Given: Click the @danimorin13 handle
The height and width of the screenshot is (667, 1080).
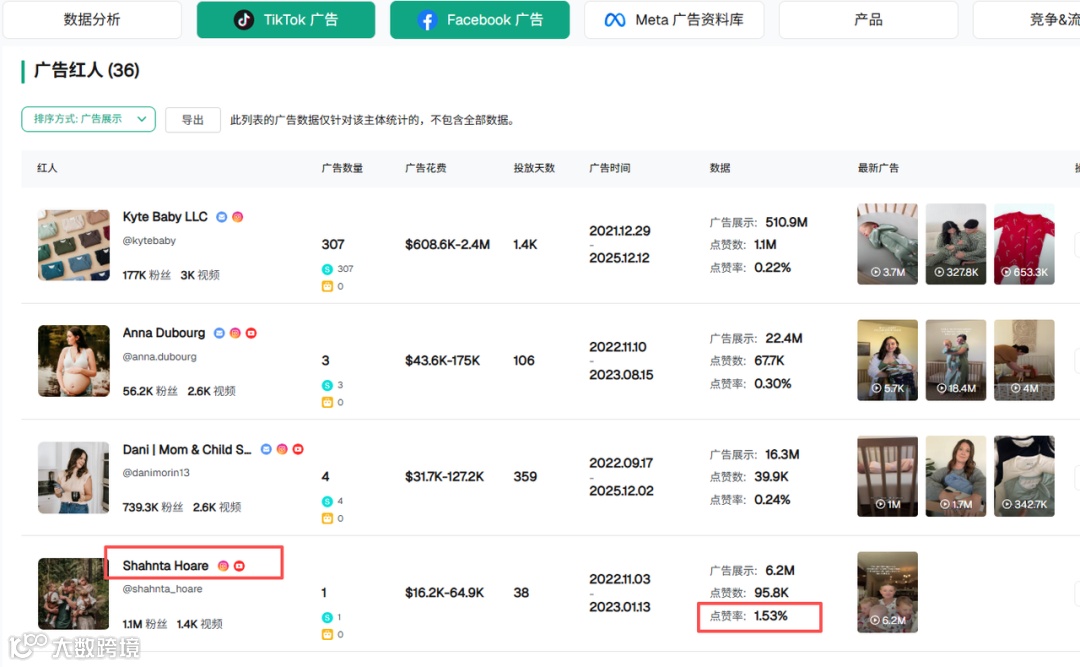Looking at the screenshot, I should 156,473.
